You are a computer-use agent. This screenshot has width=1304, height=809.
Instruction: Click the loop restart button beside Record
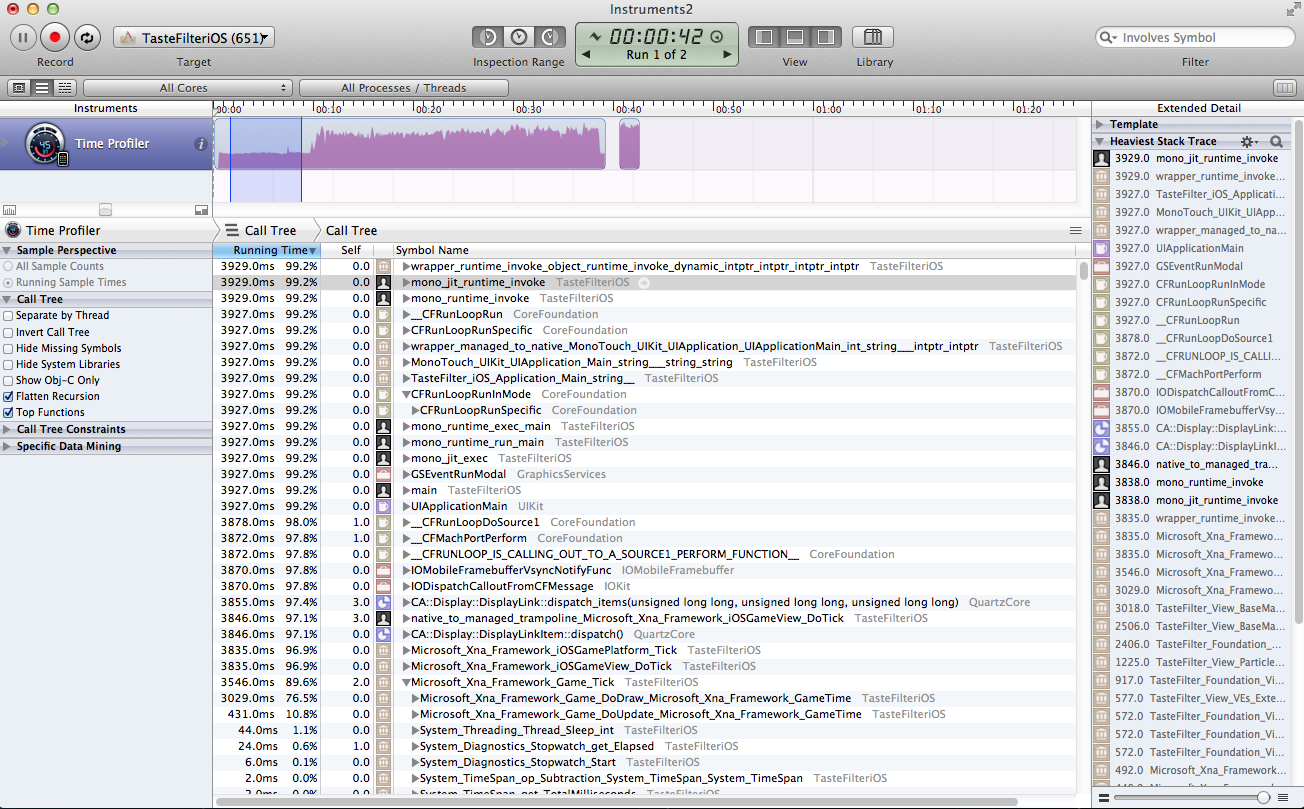tap(87, 37)
